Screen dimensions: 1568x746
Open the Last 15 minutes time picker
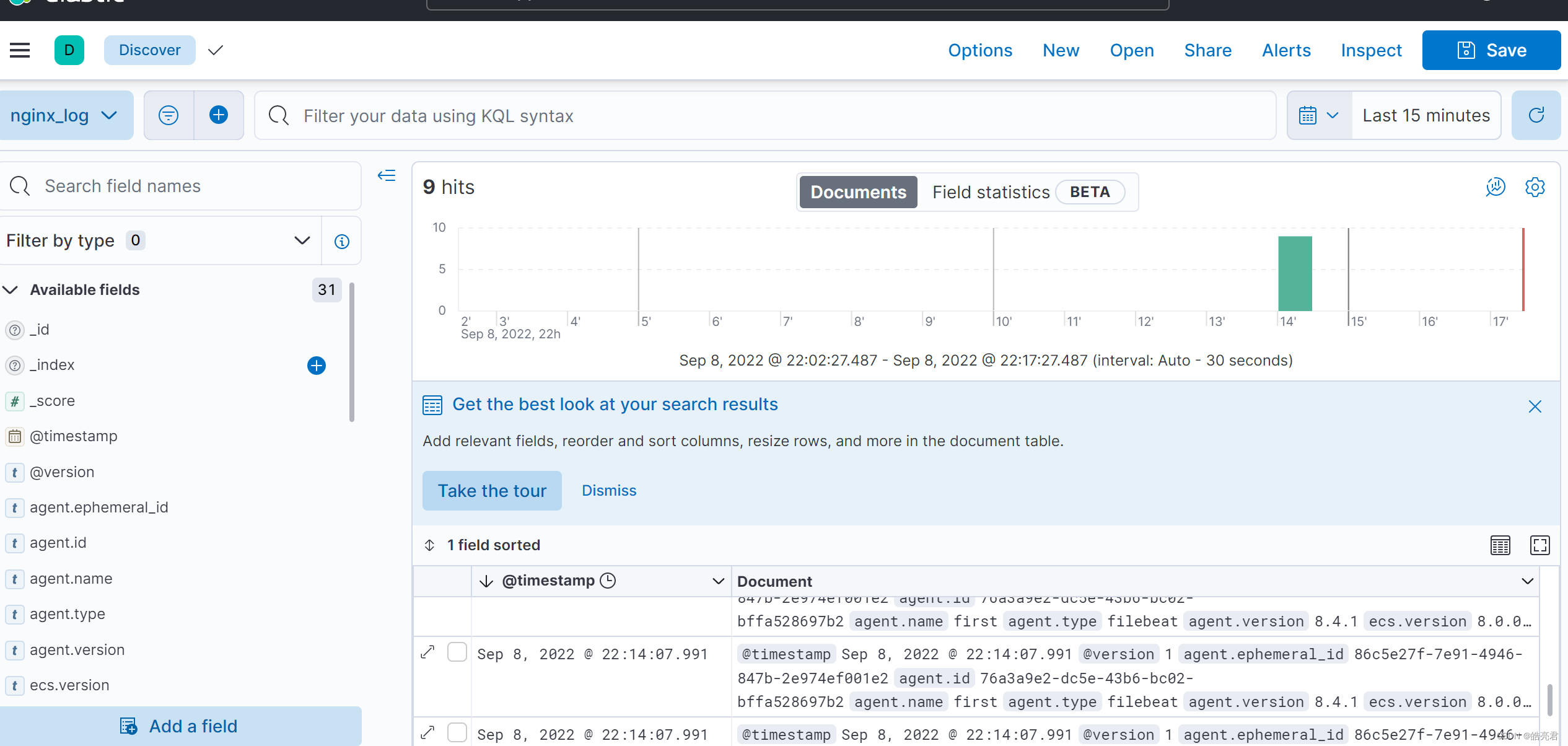point(1426,115)
